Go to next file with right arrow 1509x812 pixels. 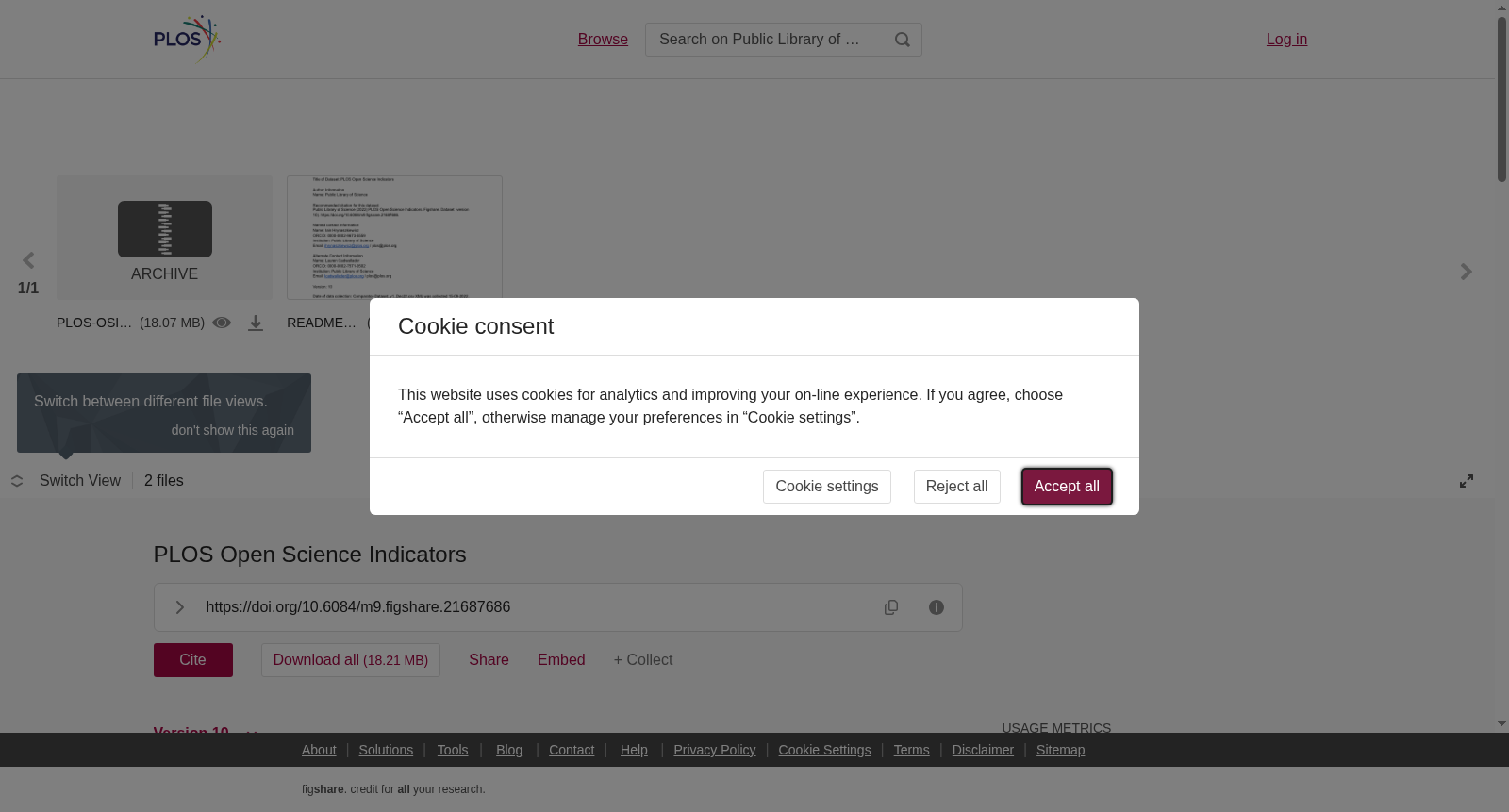1467,272
